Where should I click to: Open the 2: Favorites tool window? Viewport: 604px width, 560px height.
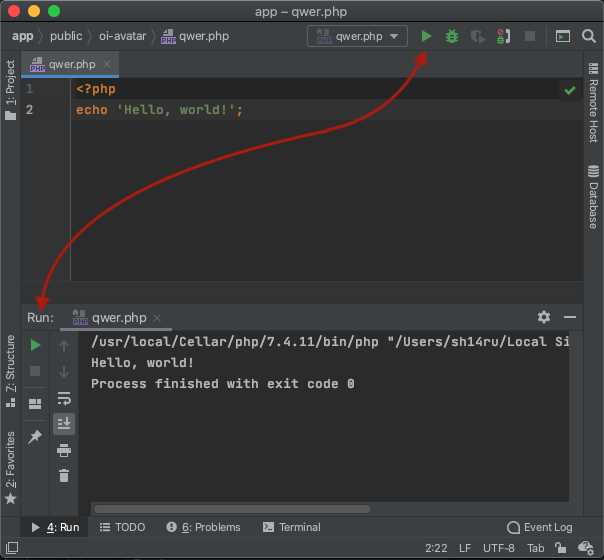pos(10,467)
